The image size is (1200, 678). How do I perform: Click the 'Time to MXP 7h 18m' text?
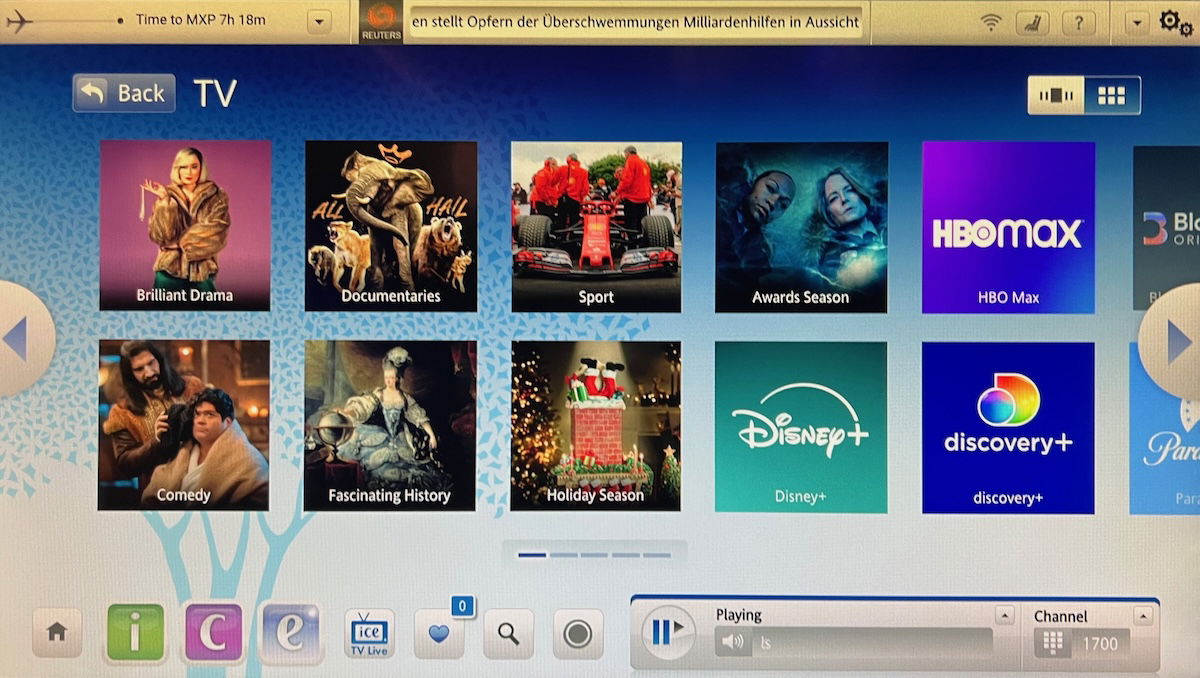(201, 20)
